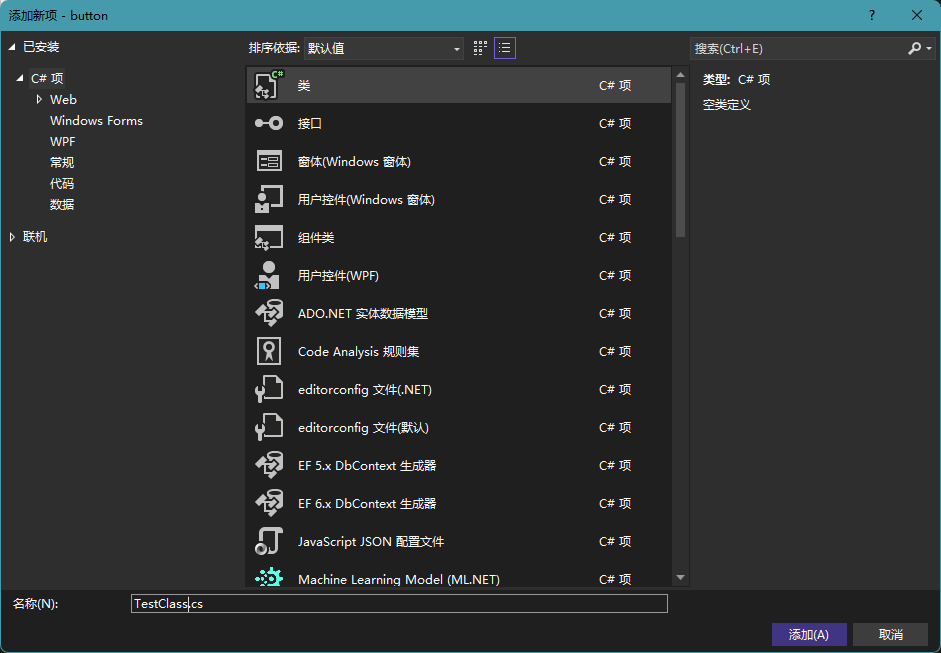941x653 pixels.
Task: Select the ADO.NET 实体数据模型 icon
Action: [x=268, y=313]
